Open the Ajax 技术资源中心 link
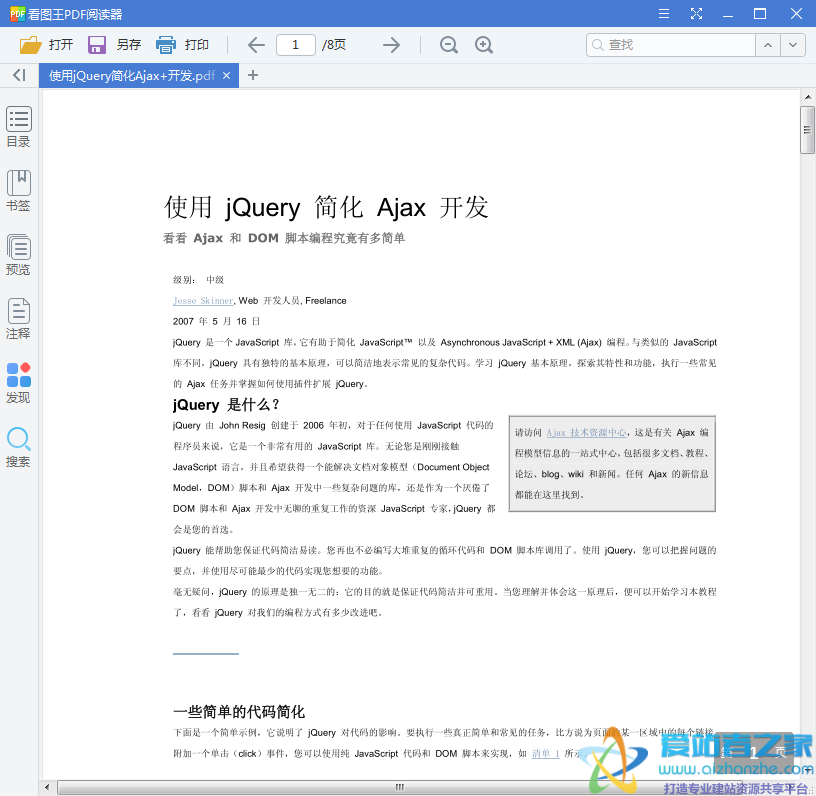816x796 pixels. coord(586,432)
